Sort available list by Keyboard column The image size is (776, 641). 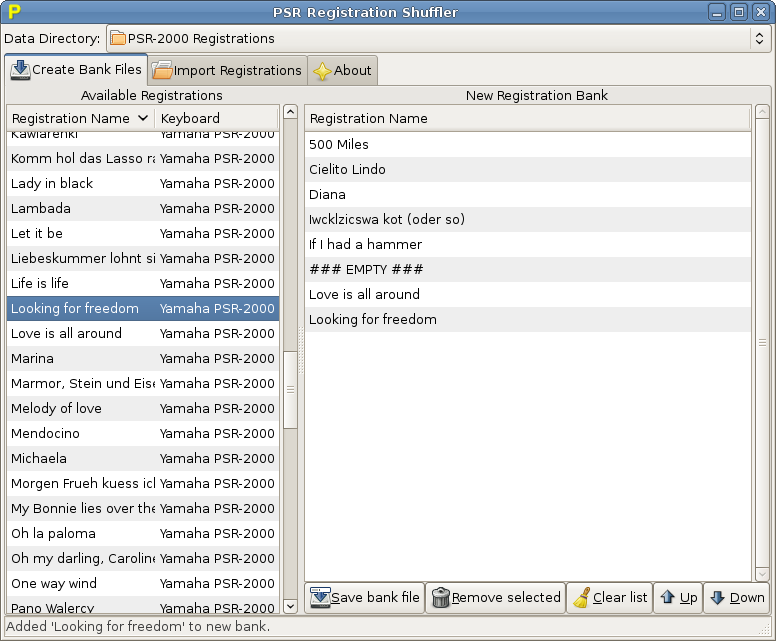tap(215, 118)
